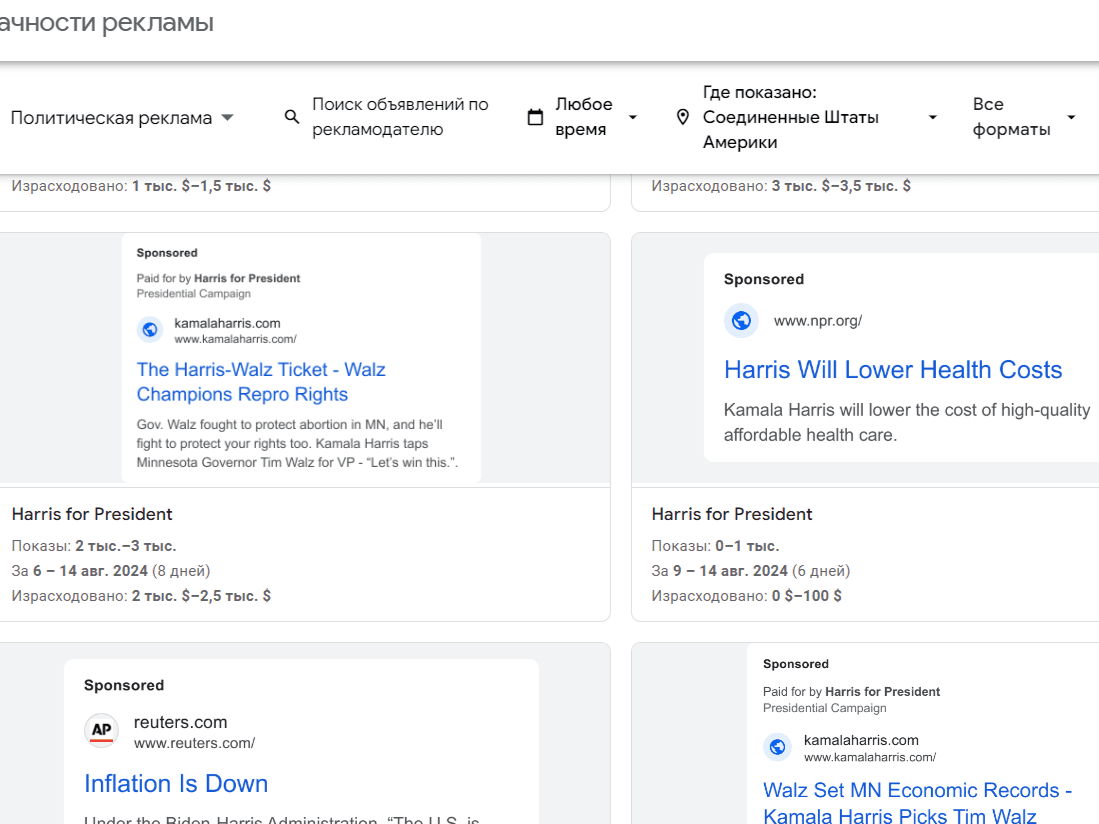Click globe icon in Walz Economic Records ad
This screenshot has width=1099, height=824.
pyautogui.click(x=777, y=747)
